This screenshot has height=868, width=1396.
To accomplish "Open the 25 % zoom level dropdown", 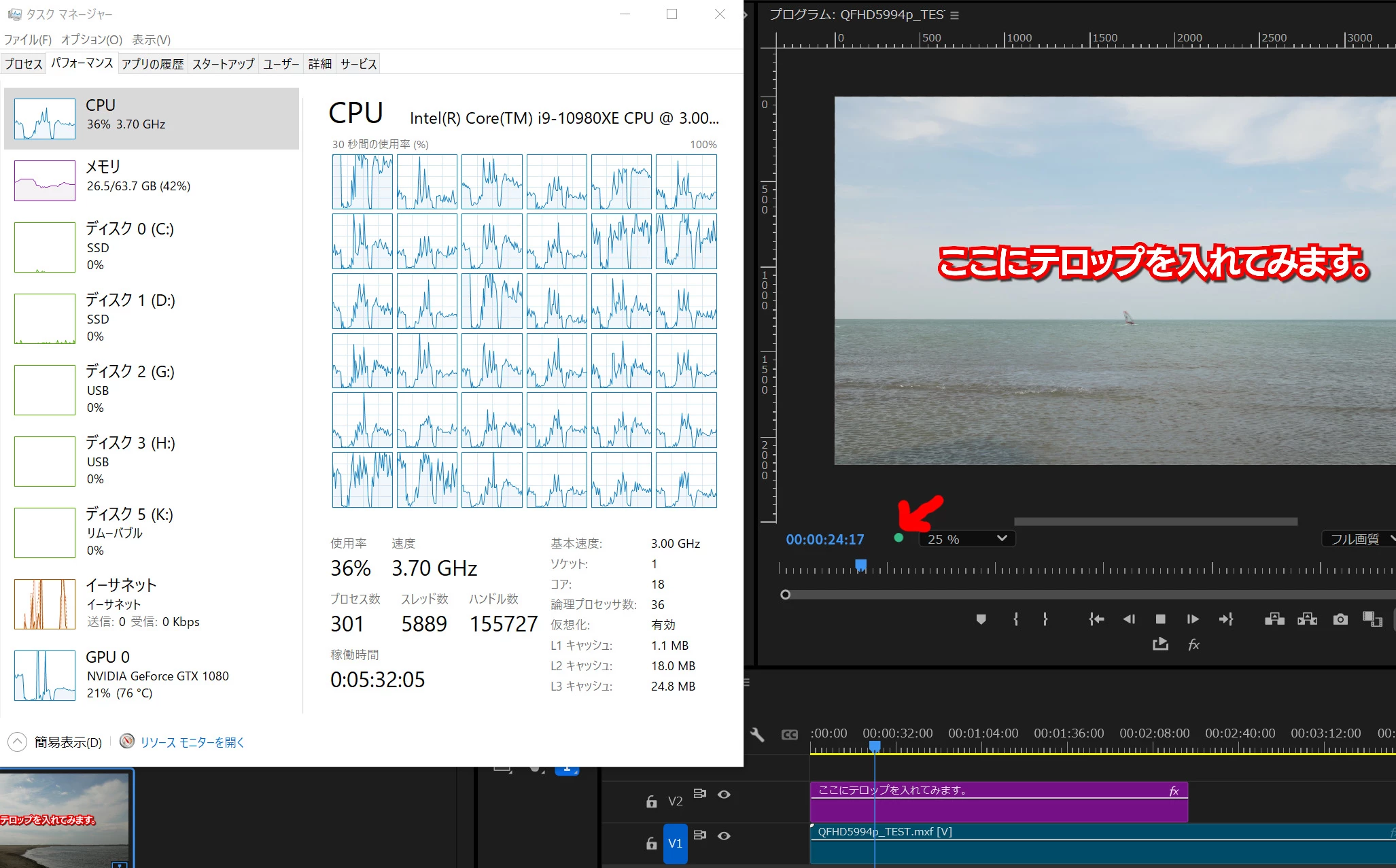I will [x=967, y=539].
